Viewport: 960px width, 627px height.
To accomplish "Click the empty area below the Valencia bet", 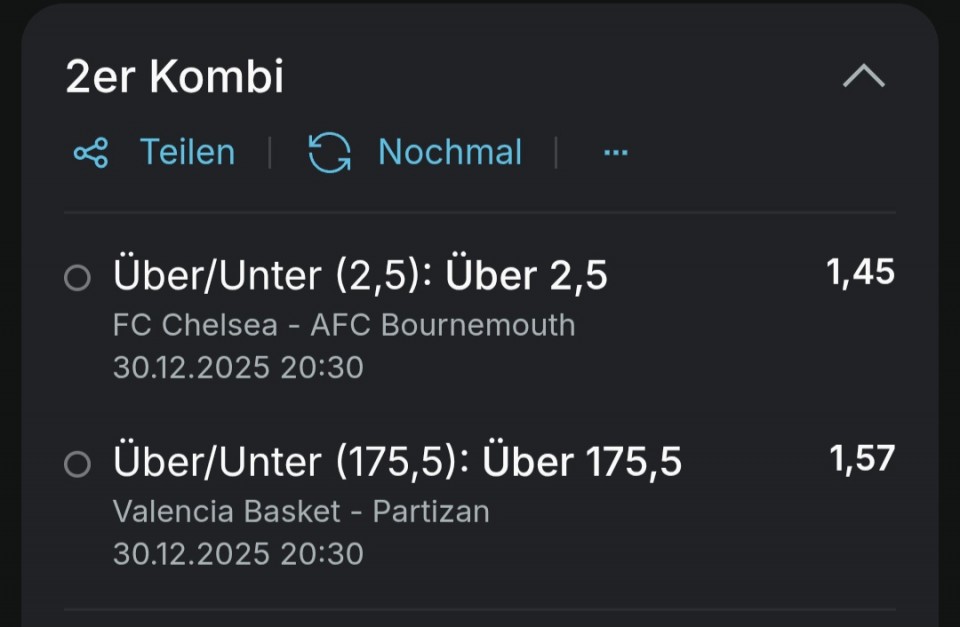I will click(x=480, y=592).
